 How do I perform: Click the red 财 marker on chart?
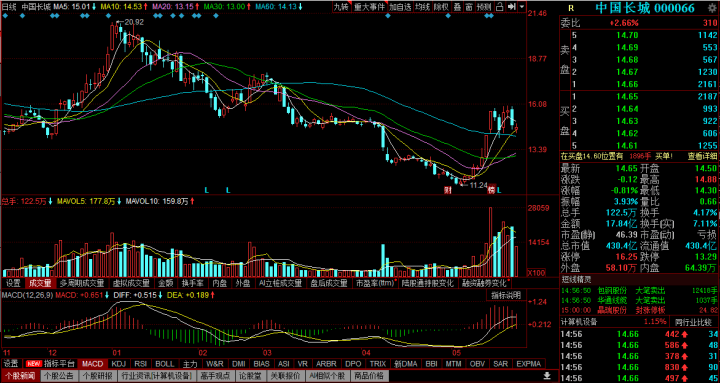[x=447, y=190]
